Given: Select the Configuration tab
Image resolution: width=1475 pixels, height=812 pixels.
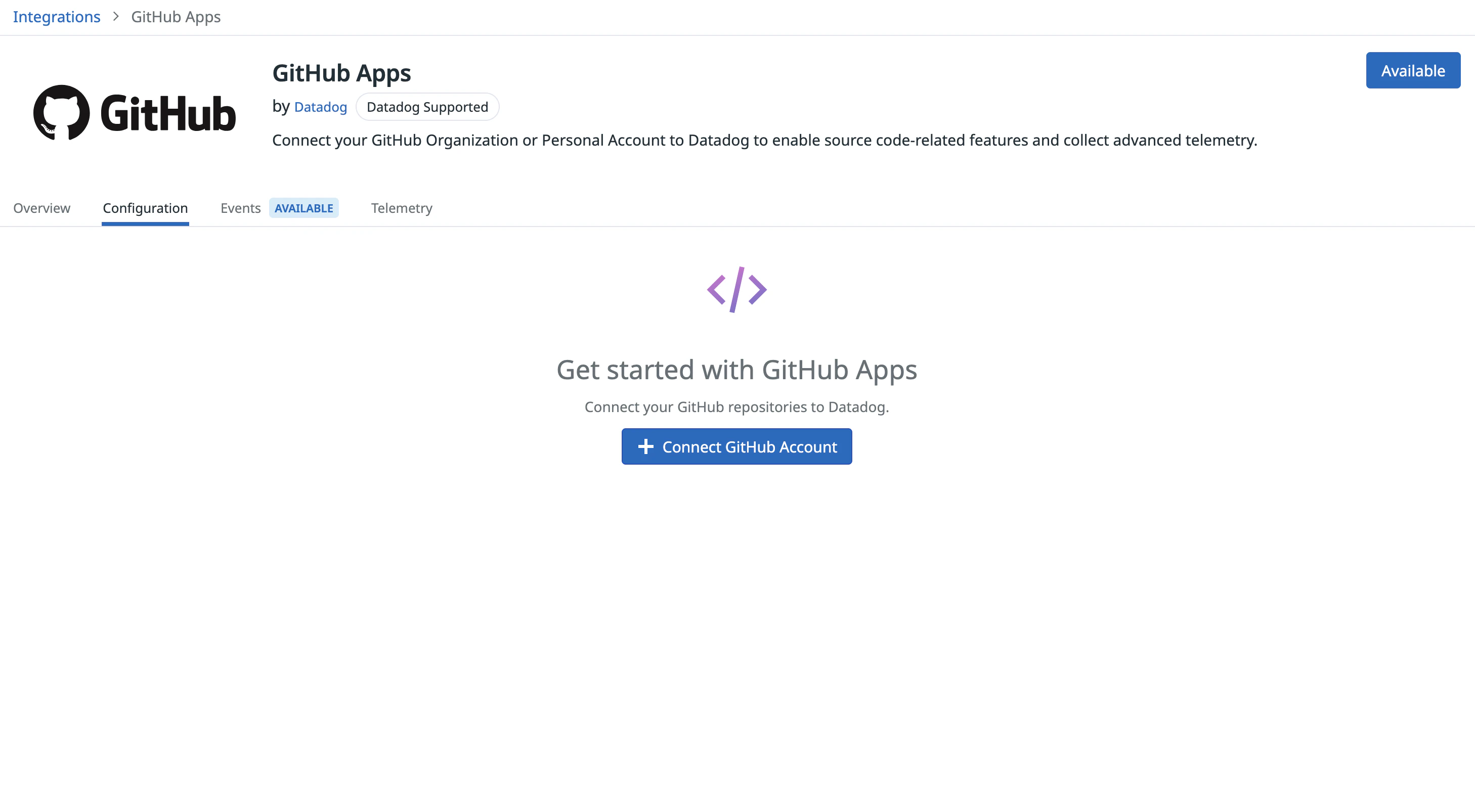Looking at the screenshot, I should tap(146, 208).
